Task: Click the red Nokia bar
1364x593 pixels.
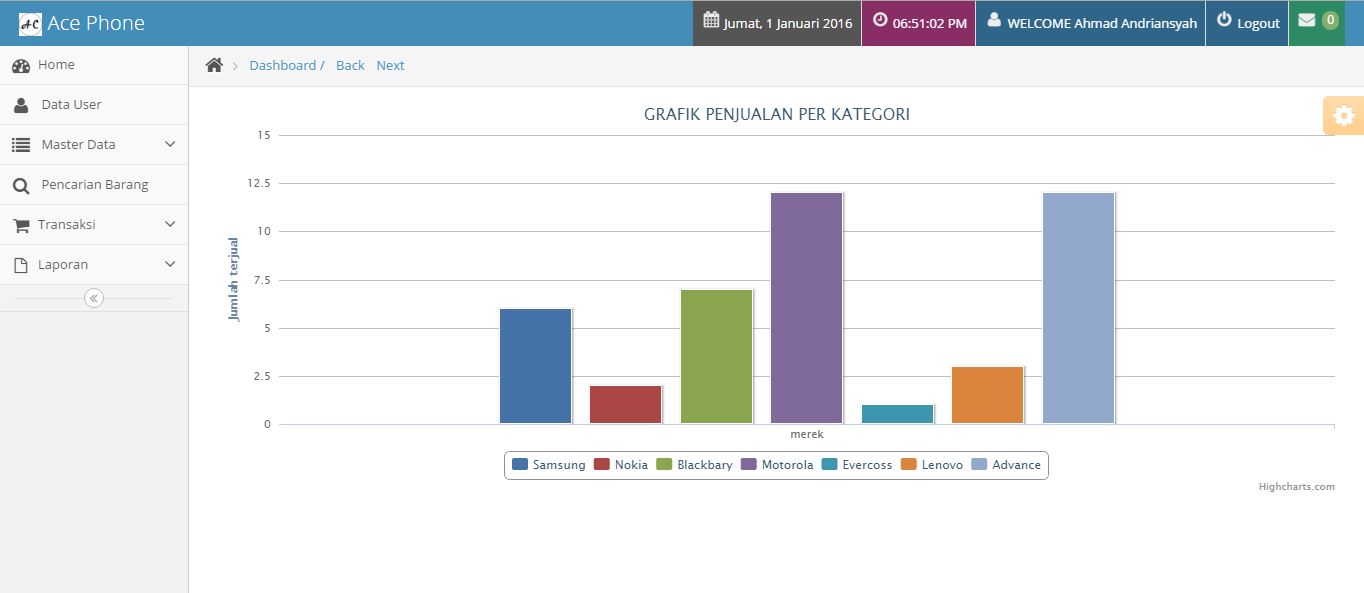Action: coord(626,405)
